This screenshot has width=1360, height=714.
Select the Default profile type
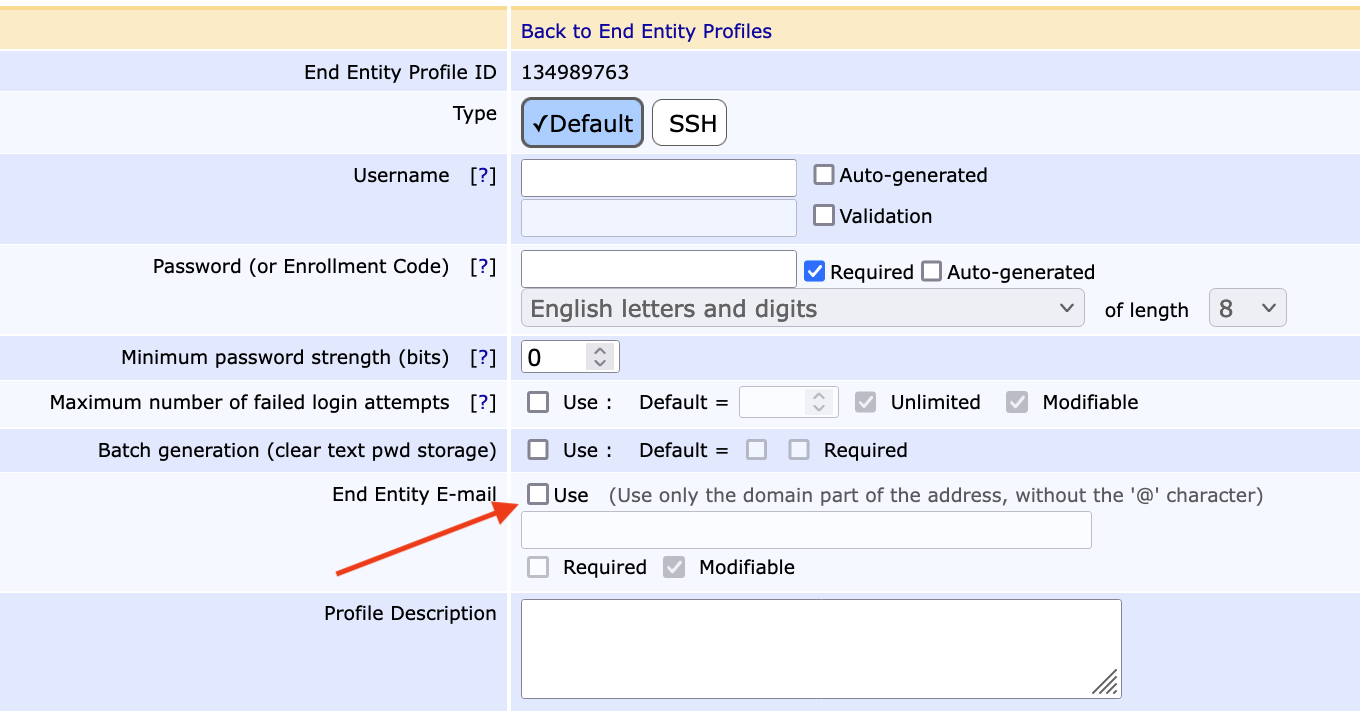point(582,124)
